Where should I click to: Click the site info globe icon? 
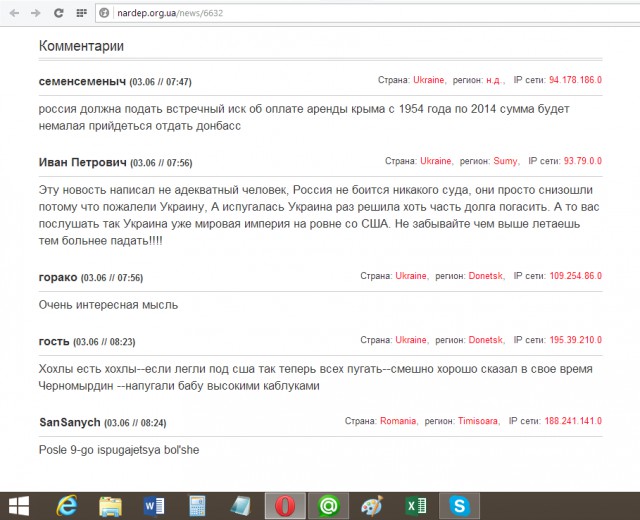(x=104, y=13)
